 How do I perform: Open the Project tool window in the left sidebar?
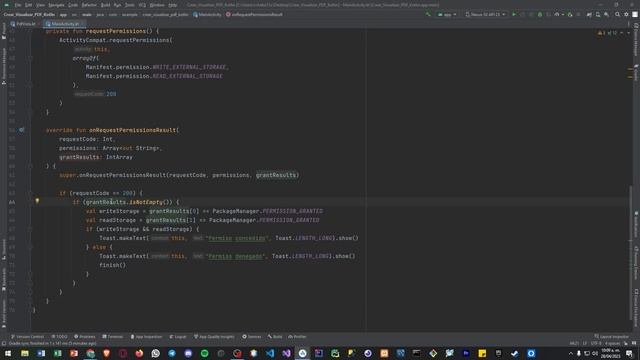tap(4, 31)
